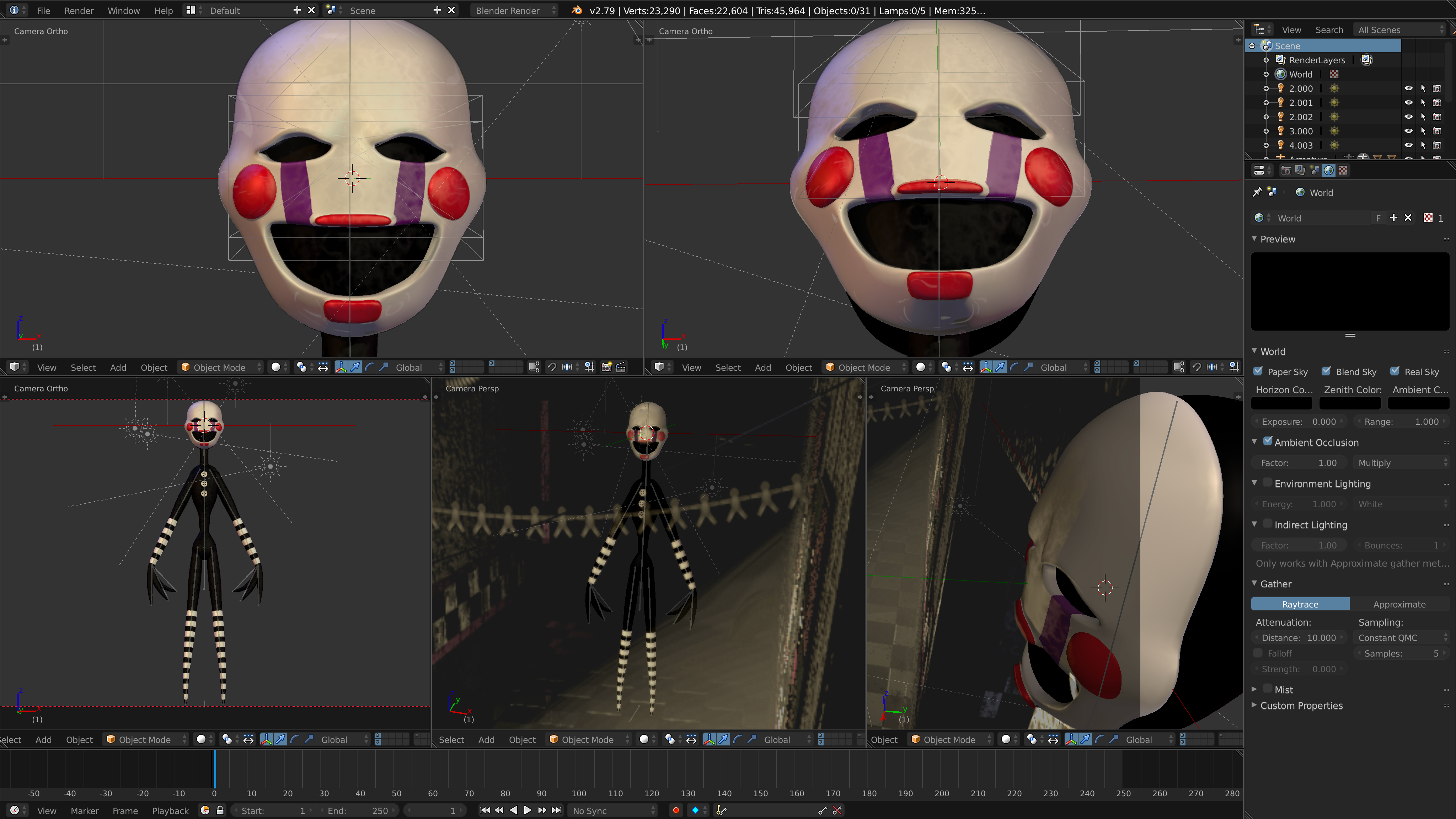Open the Constant QMC sampling dropdown
The height and width of the screenshot is (819, 1456).
(1401, 637)
